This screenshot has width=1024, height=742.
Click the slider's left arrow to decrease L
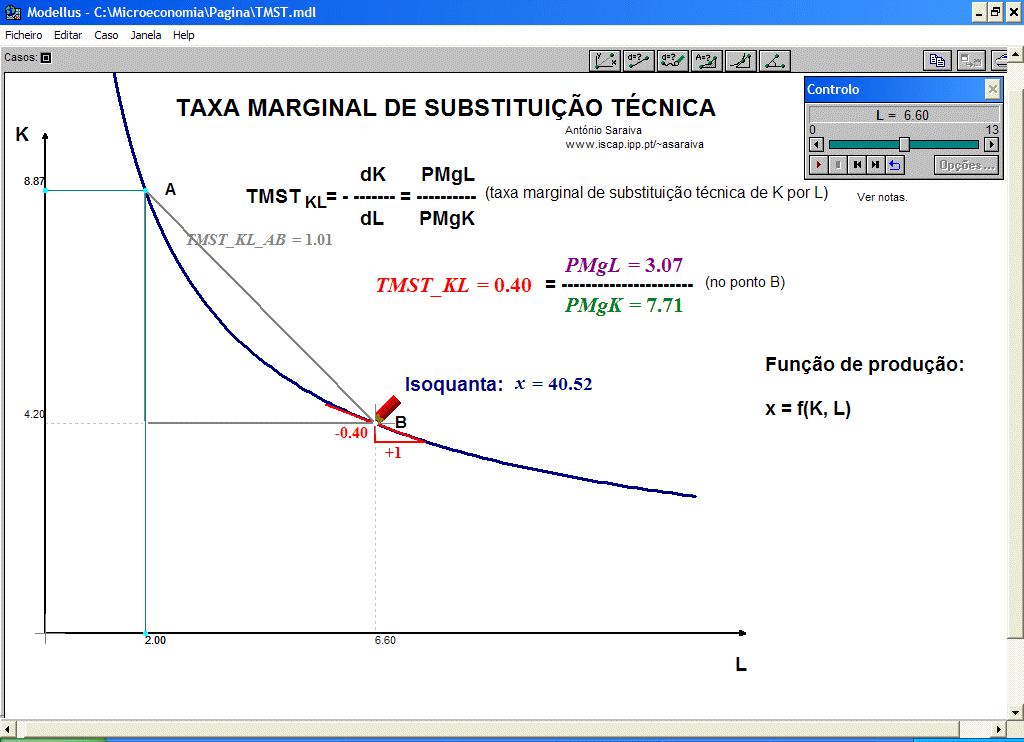pyautogui.click(x=816, y=144)
